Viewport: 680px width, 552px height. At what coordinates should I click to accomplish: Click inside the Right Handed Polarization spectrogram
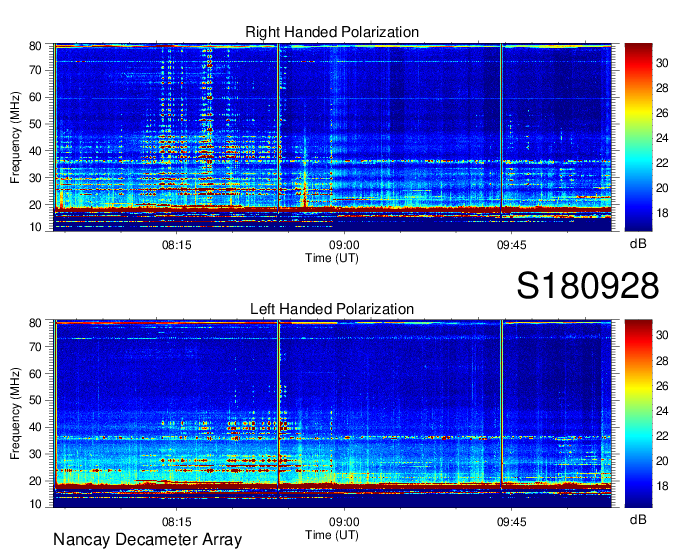(332, 137)
